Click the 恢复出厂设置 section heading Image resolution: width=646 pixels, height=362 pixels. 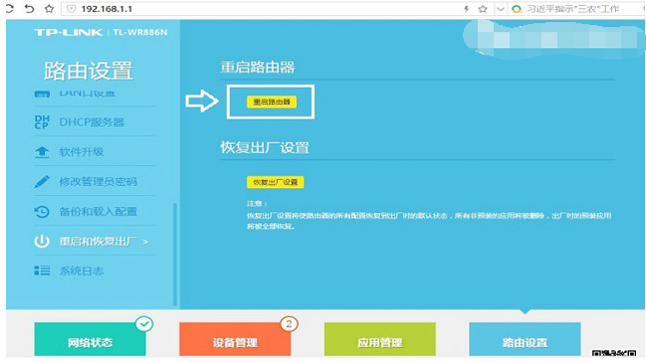(x=264, y=147)
